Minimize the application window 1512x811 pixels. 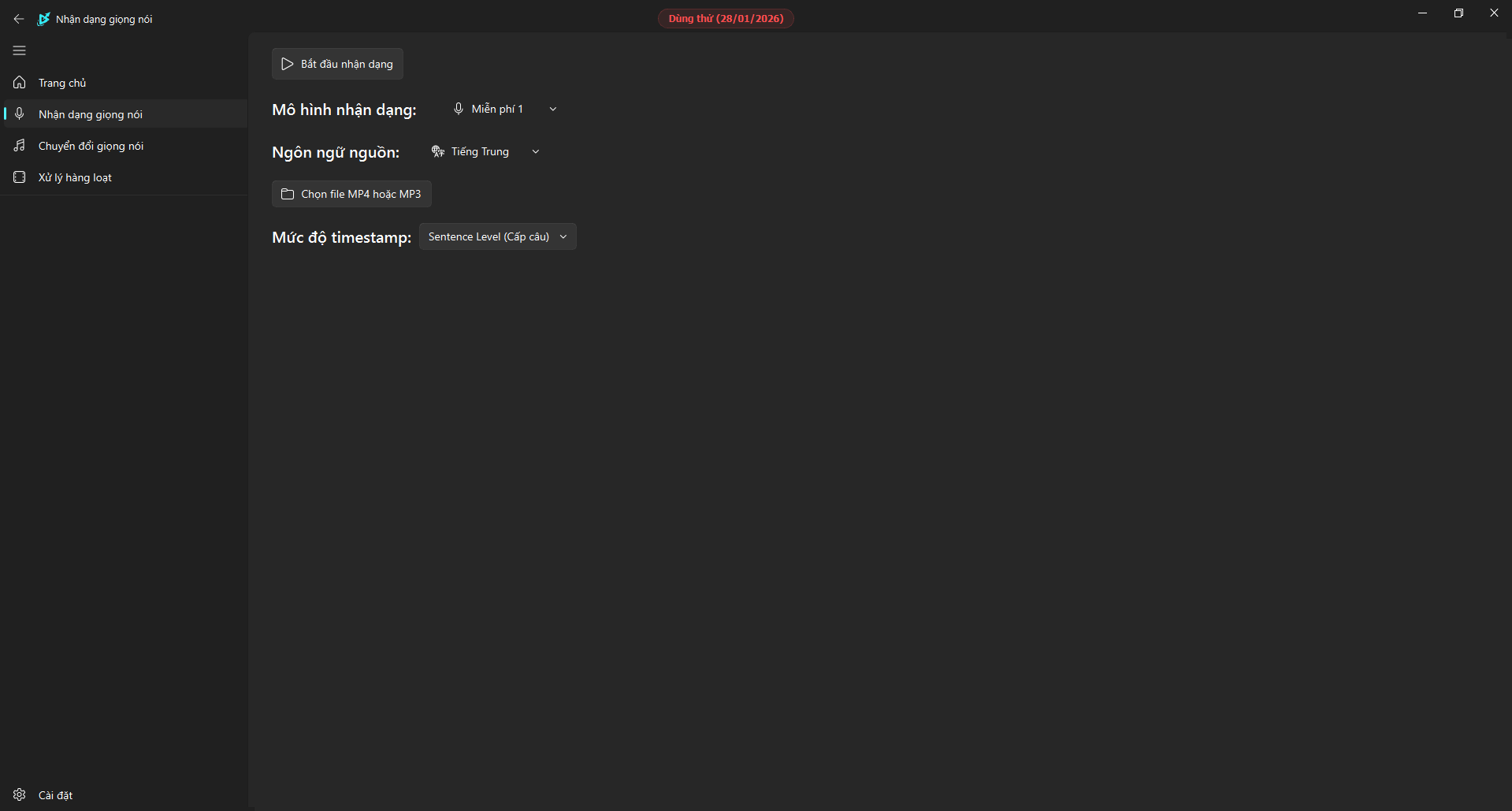click(x=1422, y=13)
